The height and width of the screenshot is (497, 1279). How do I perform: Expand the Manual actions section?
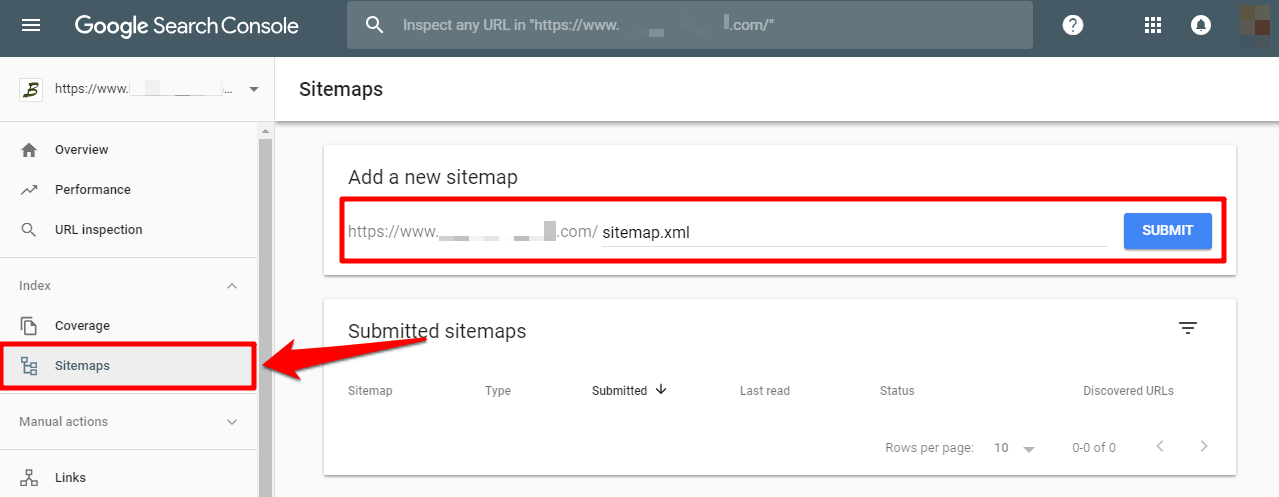click(x=232, y=422)
